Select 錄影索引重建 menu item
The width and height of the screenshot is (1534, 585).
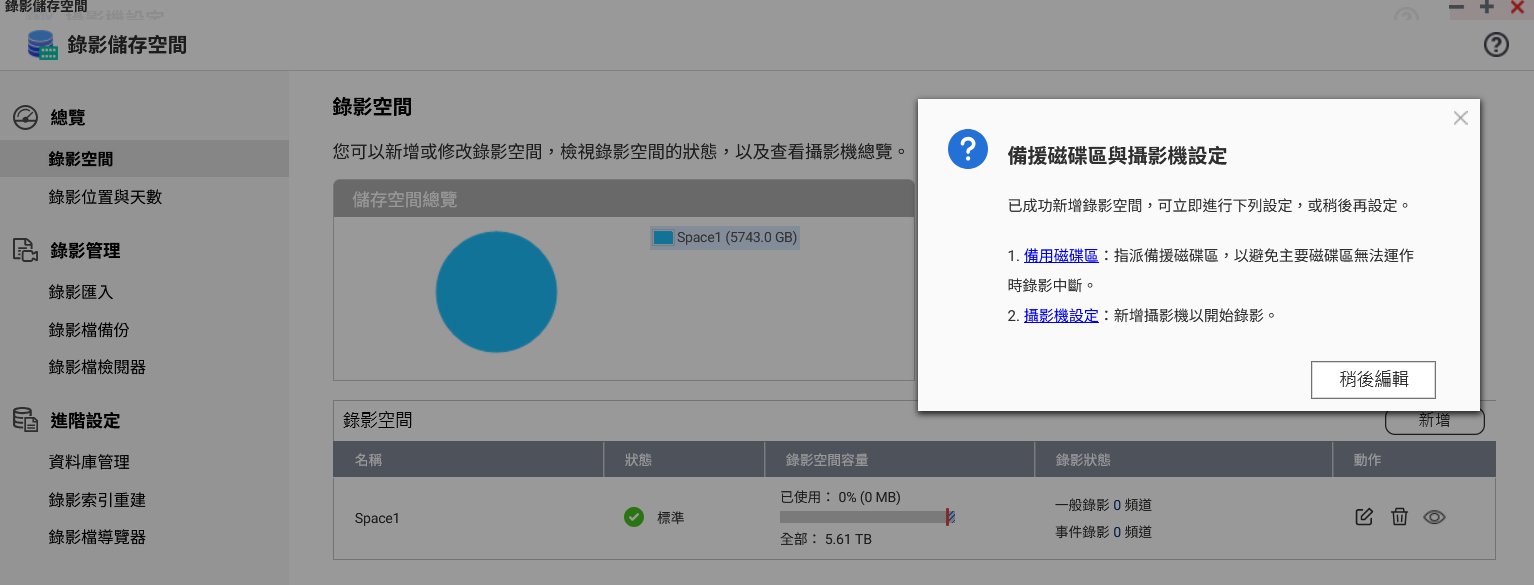(x=97, y=500)
